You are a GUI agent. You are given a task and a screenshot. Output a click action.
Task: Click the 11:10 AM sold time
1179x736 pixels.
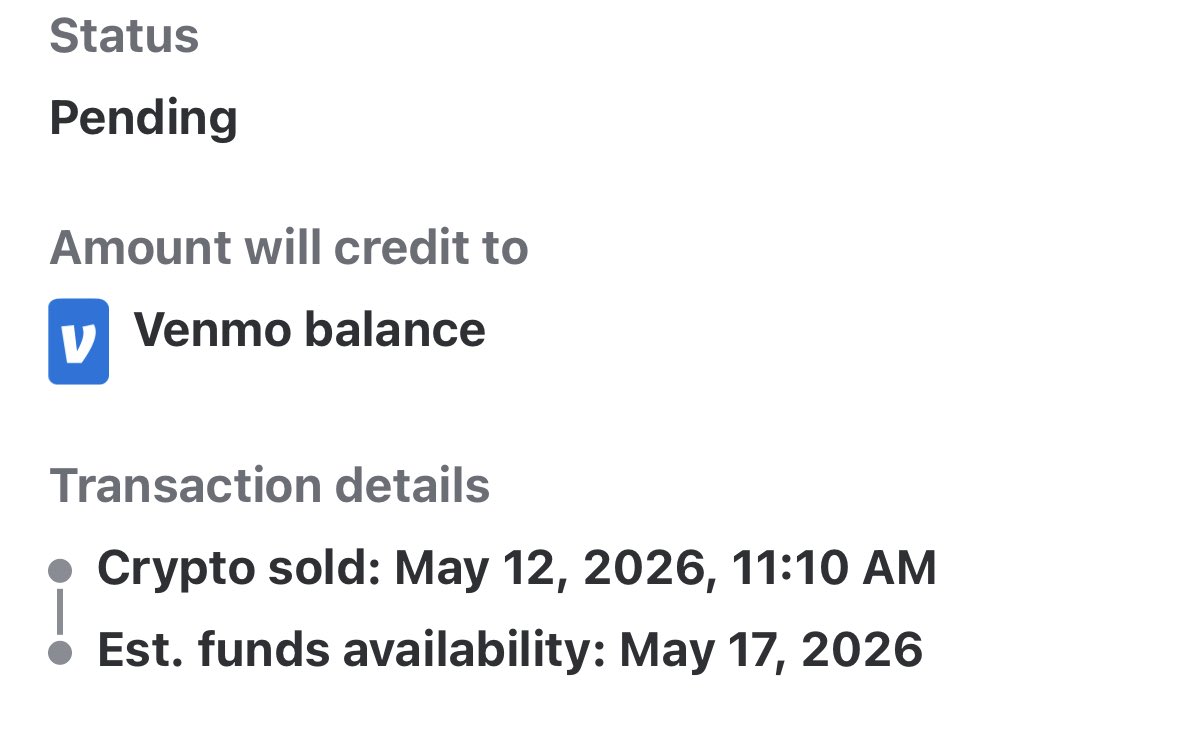(x=834, y=568)
